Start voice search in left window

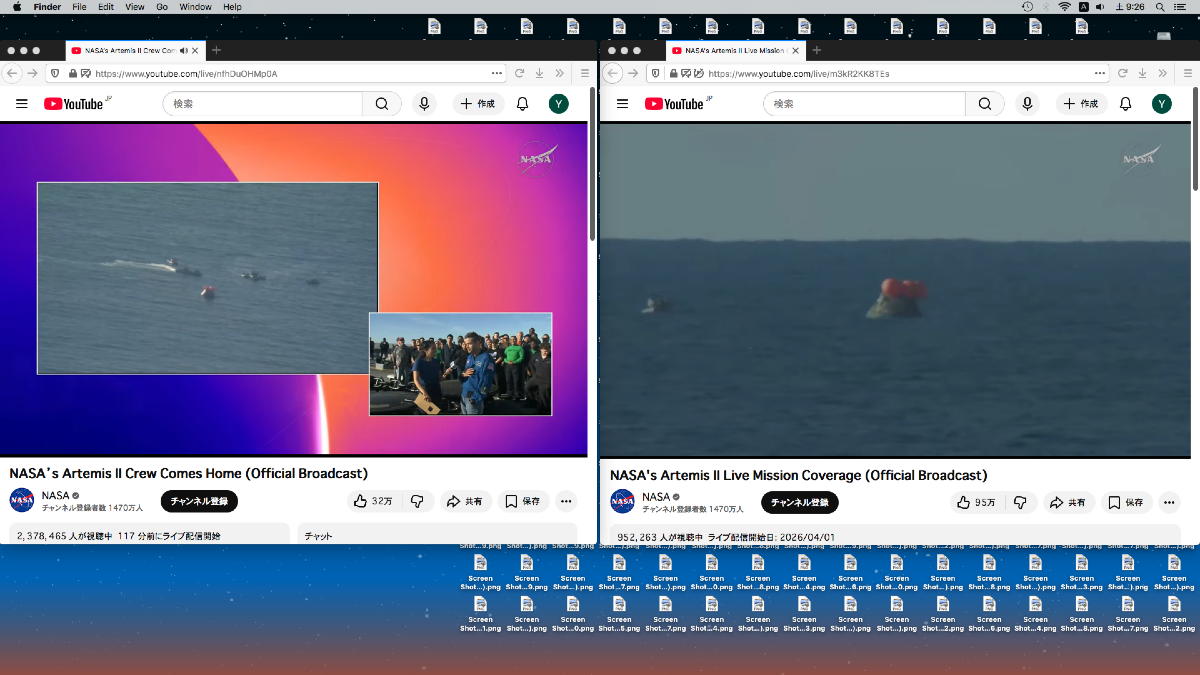424,104
